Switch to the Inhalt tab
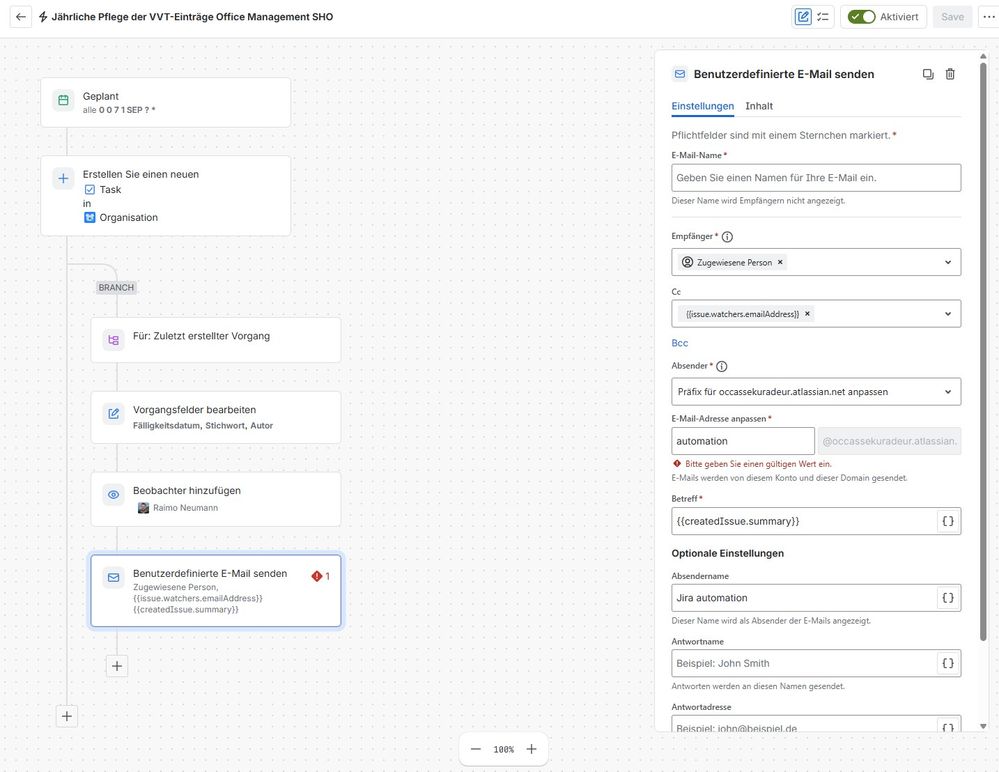Image resolution: width=999 pixels, height=772 pixels. point(759,106)
